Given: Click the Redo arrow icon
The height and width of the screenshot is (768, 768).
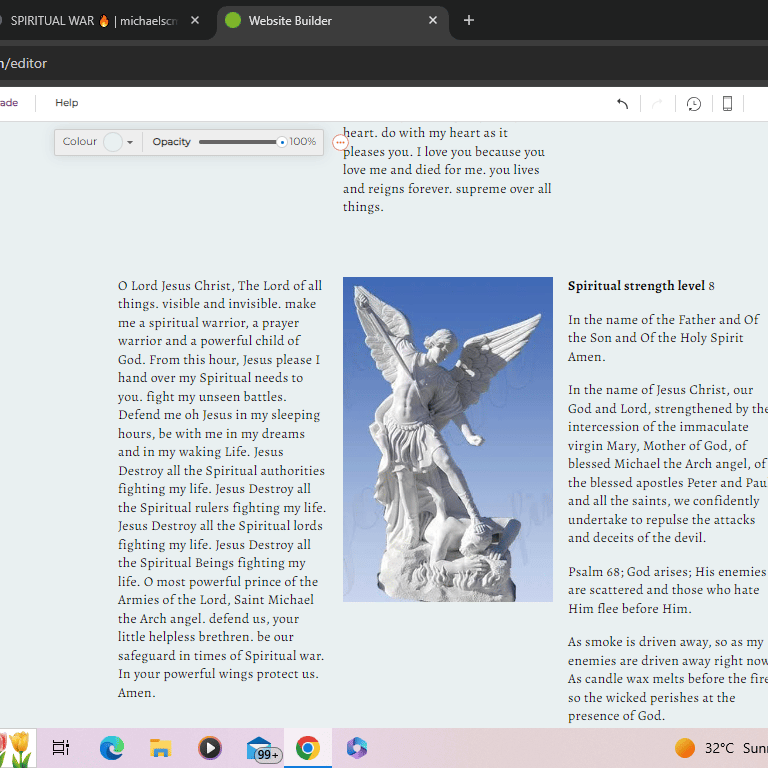Looking at the screenshot, I should pos(657,103).
